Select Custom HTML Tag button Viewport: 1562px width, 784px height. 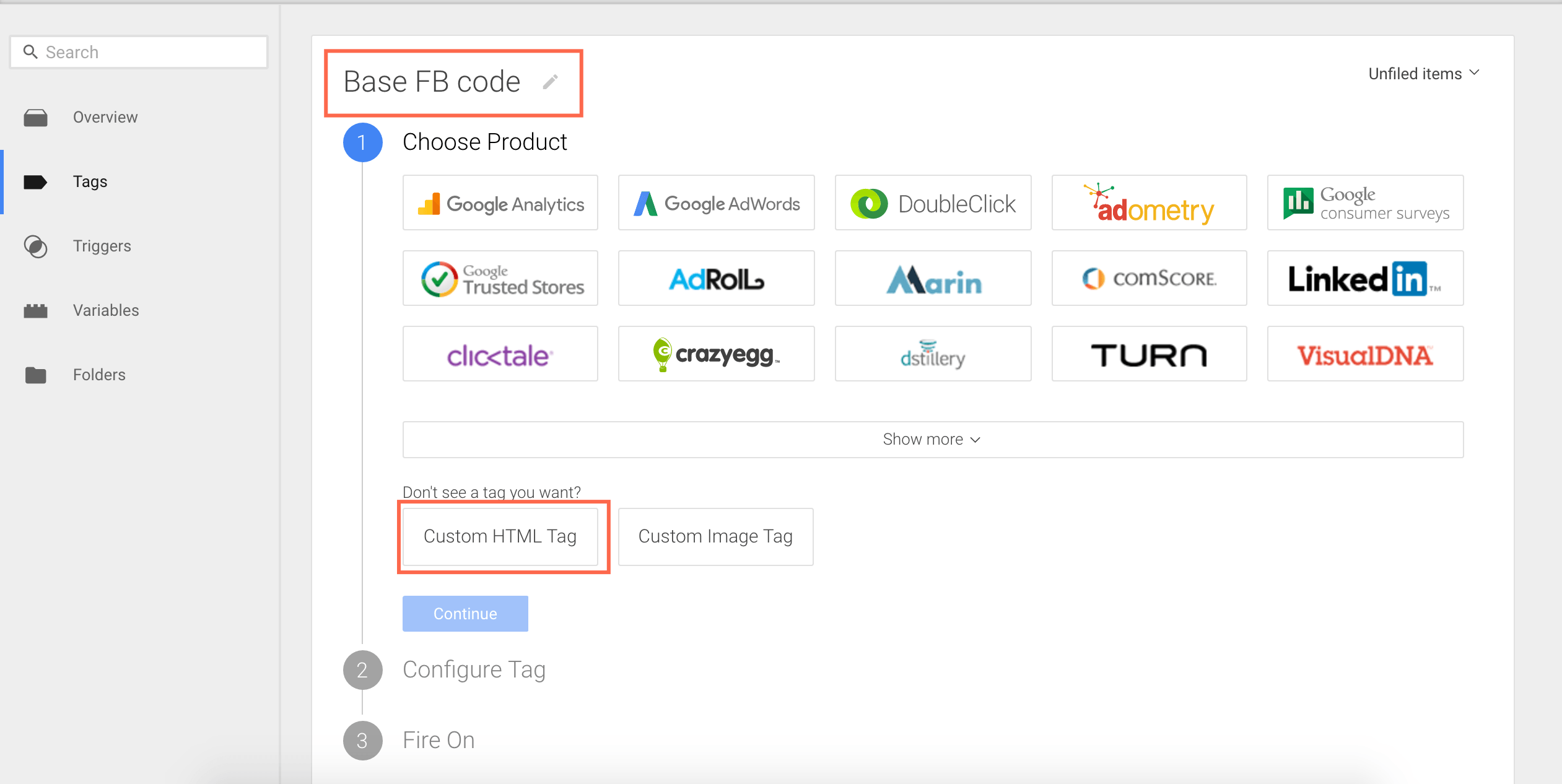click(x=500, y=536)
